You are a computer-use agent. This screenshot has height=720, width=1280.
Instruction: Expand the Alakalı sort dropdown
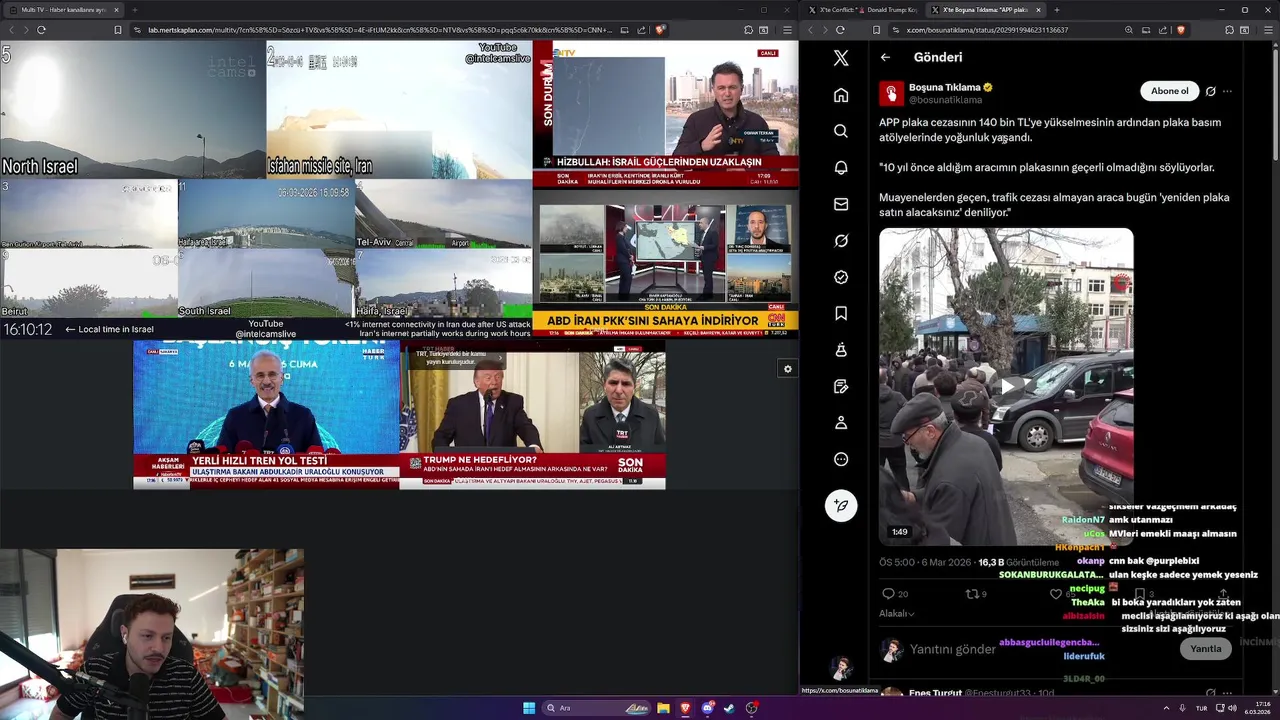click(x=897, y=614)
